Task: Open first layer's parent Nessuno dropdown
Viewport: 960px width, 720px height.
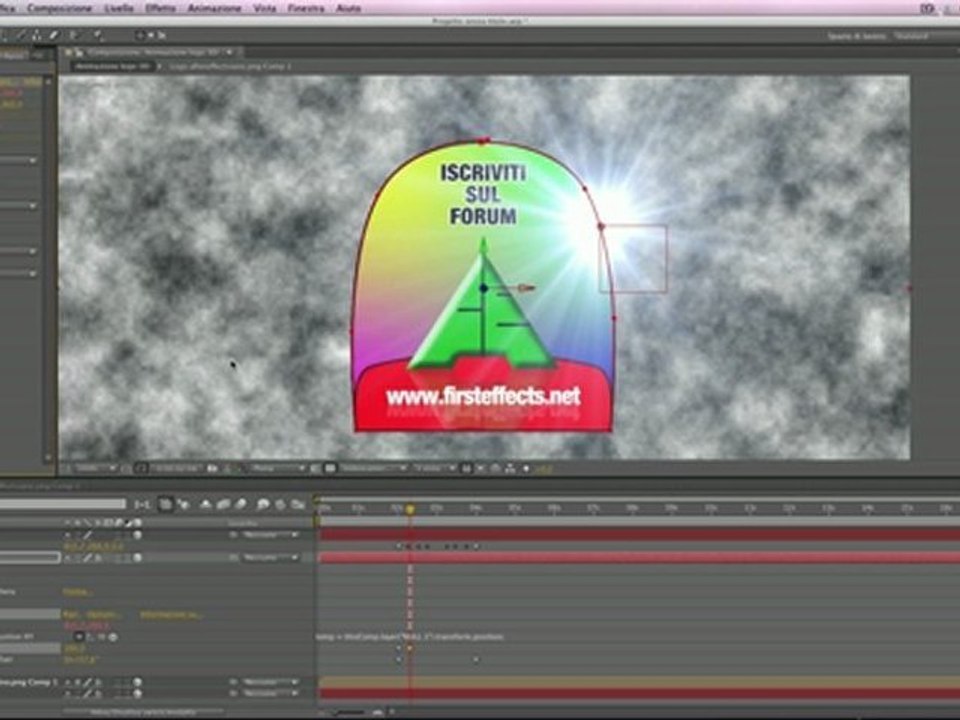Action: 270,535
